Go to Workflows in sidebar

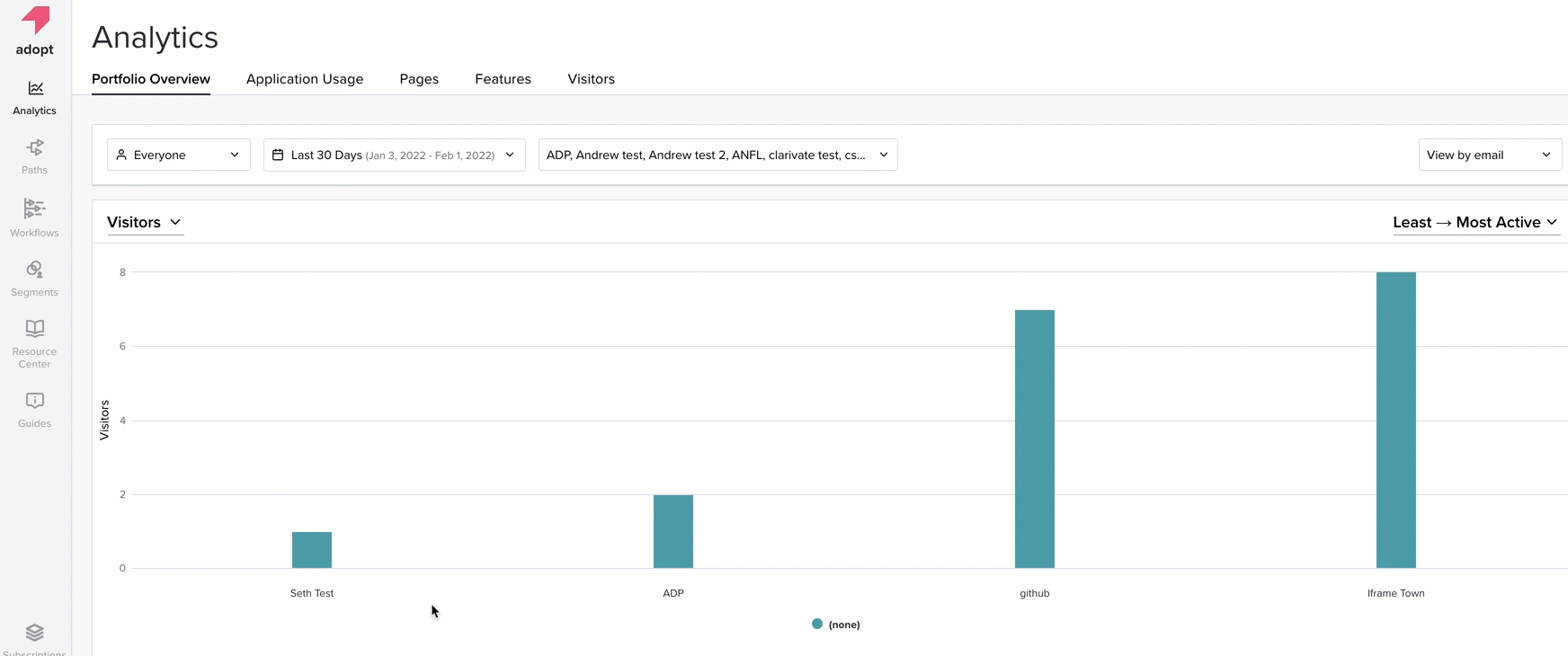(x=35, y=217)
